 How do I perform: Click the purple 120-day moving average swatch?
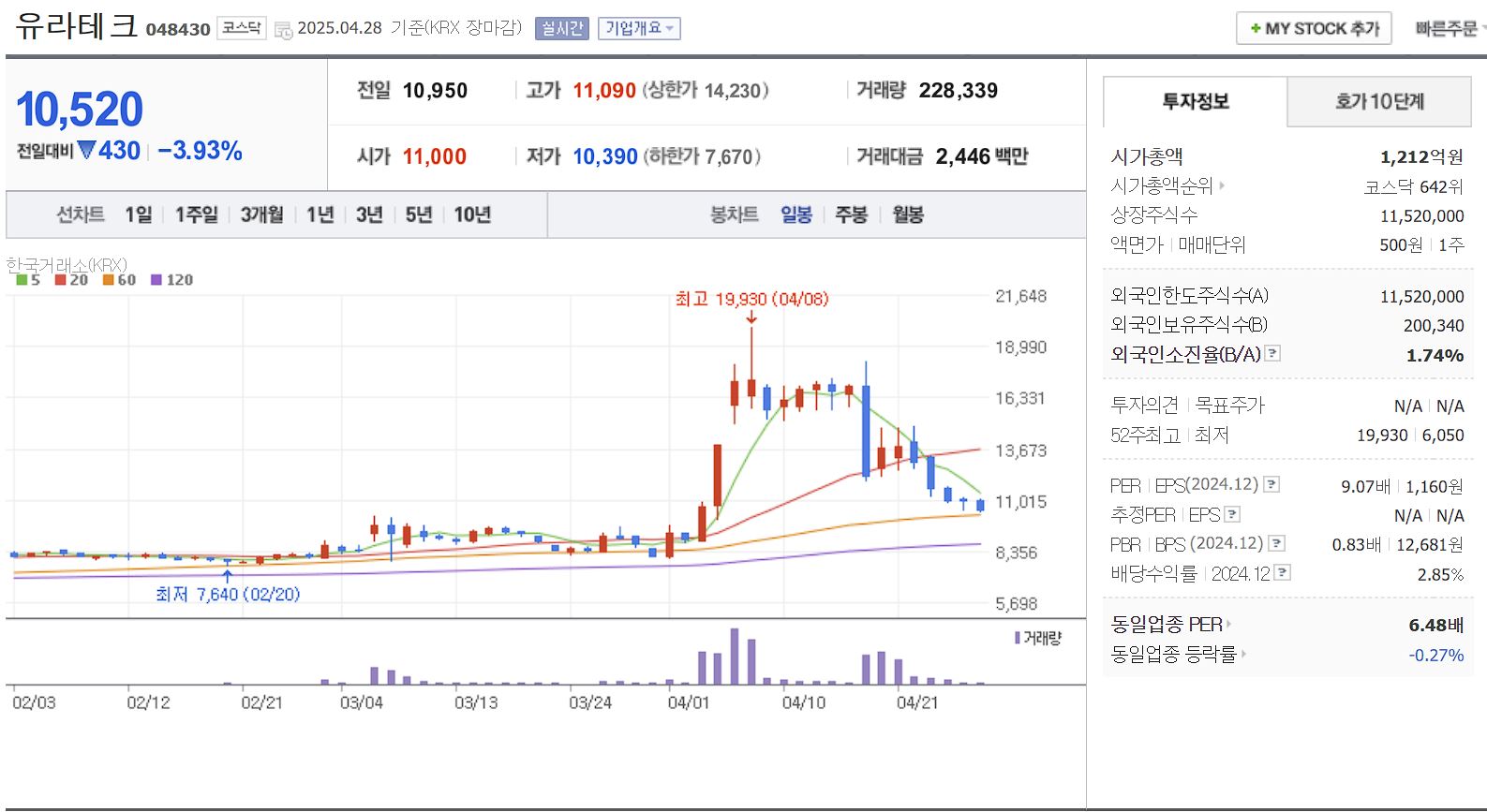156,279
